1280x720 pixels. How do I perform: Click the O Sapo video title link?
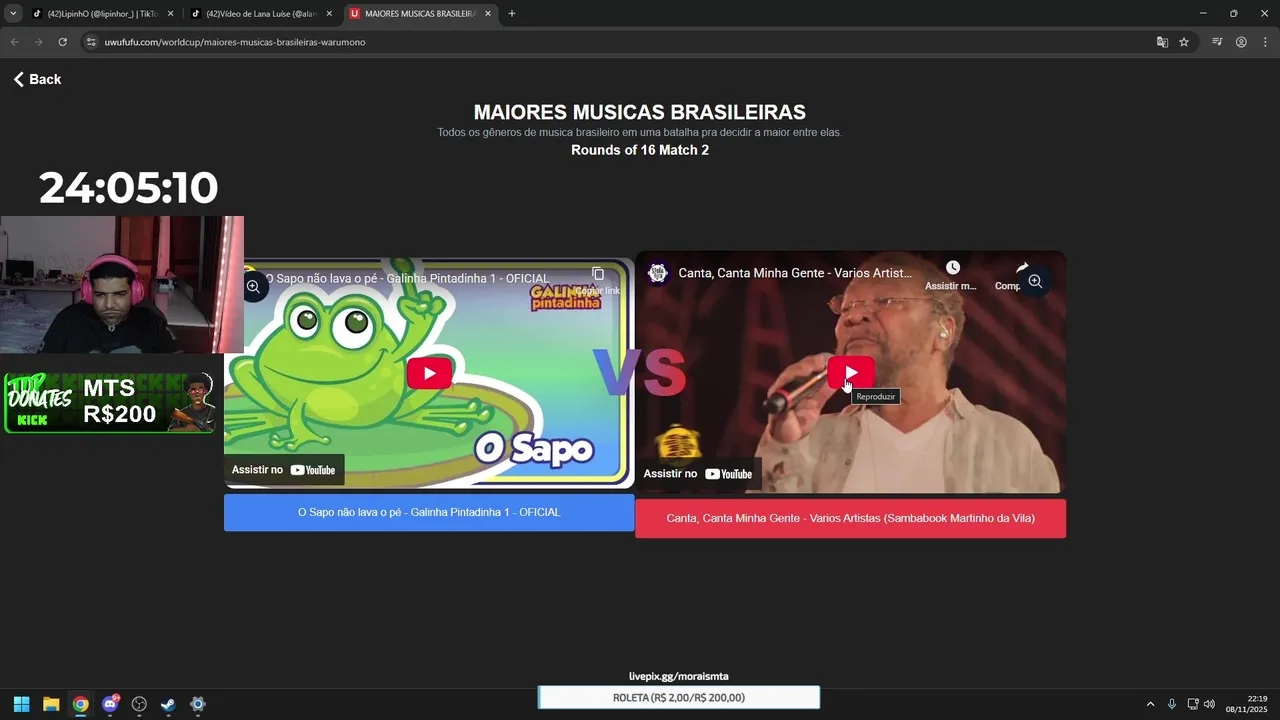407,279
